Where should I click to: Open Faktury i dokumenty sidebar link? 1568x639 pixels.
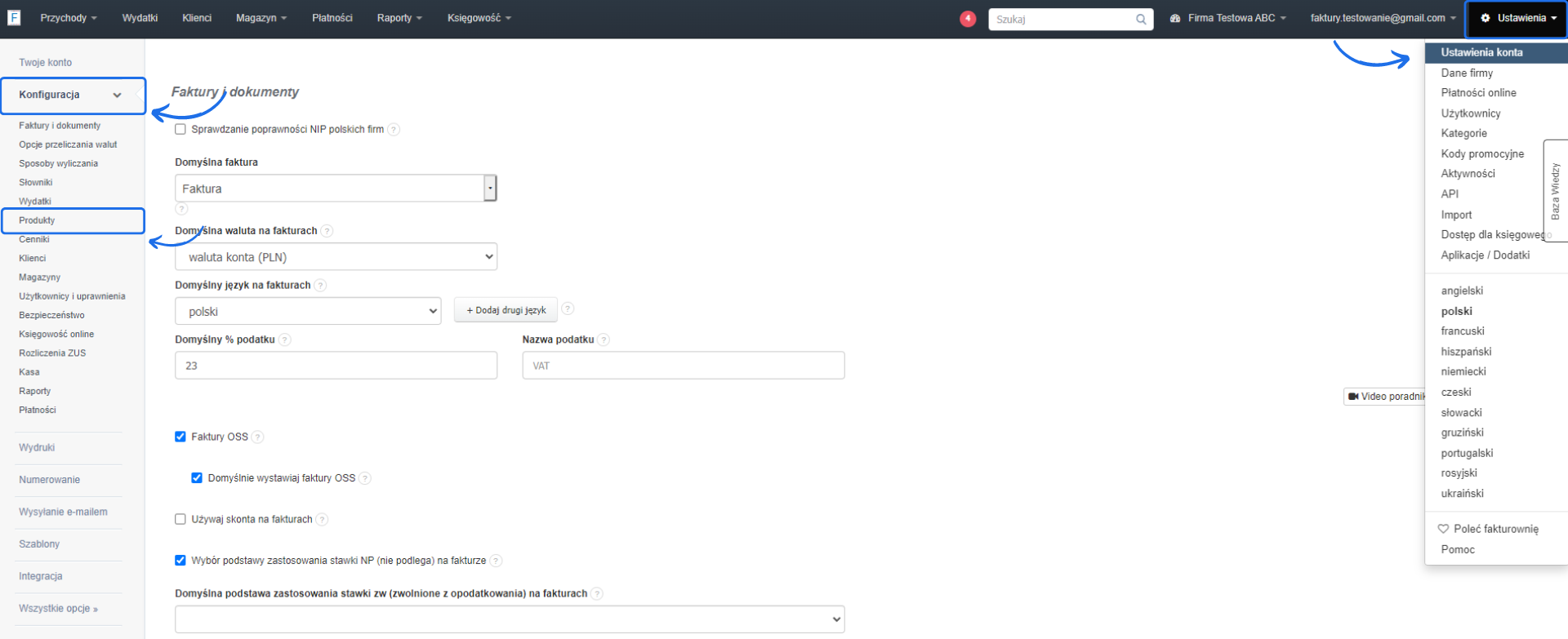coord(60,126)
